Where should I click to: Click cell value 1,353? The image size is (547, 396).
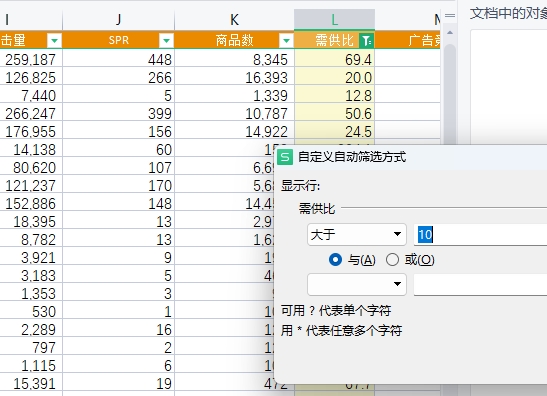point(38,294)
